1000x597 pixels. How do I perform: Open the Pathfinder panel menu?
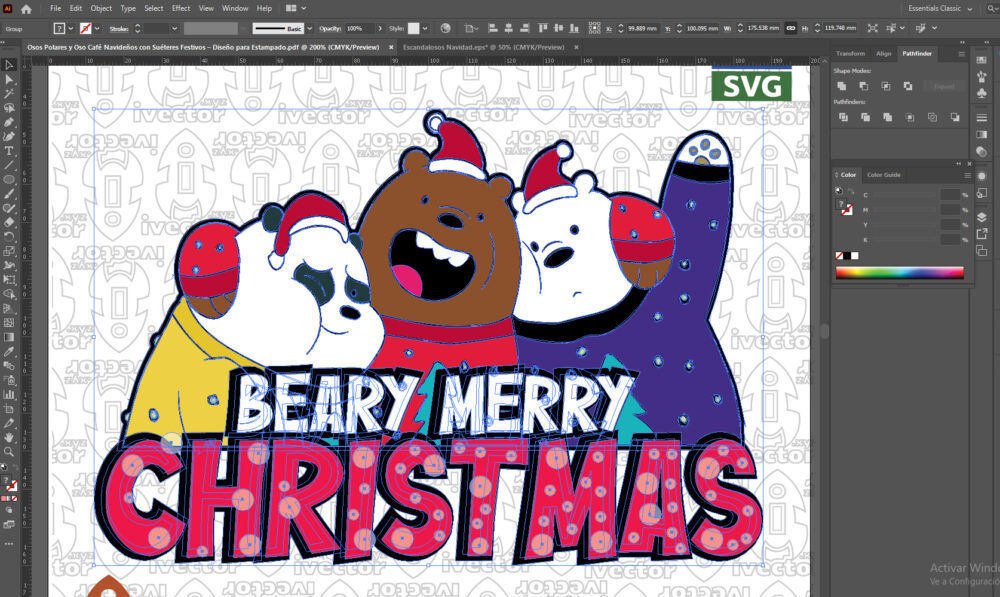[x=961, y=54]
